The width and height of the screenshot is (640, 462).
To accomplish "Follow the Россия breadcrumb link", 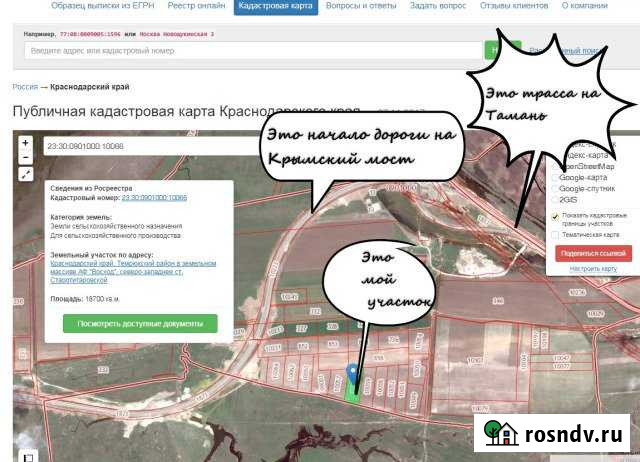I will click(25, 87).
